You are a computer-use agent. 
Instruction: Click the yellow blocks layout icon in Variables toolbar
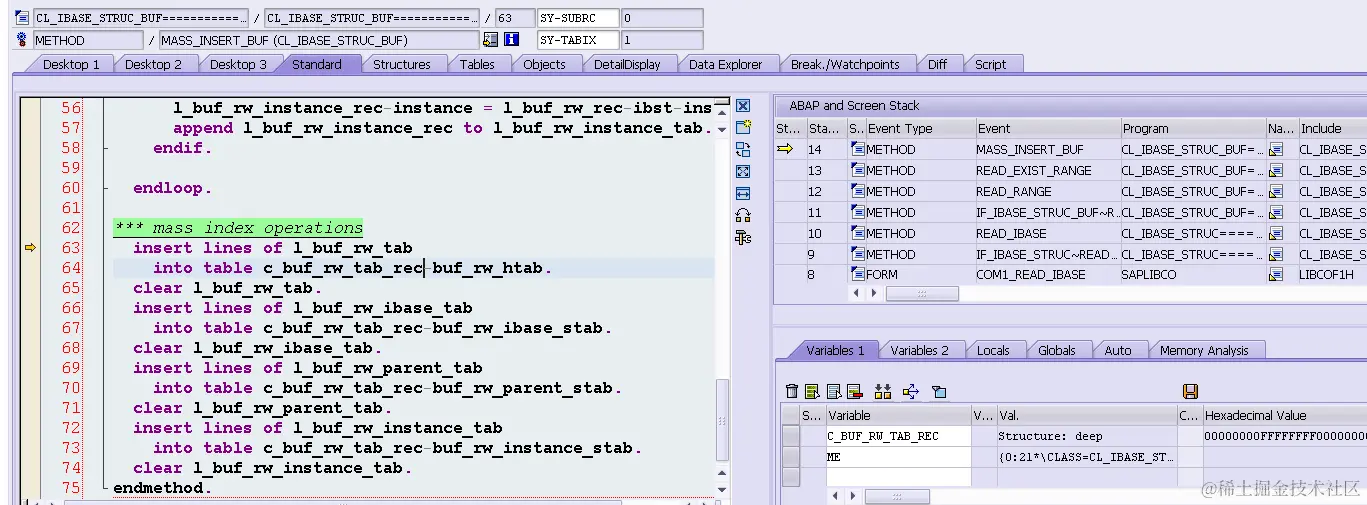(882, 391)
